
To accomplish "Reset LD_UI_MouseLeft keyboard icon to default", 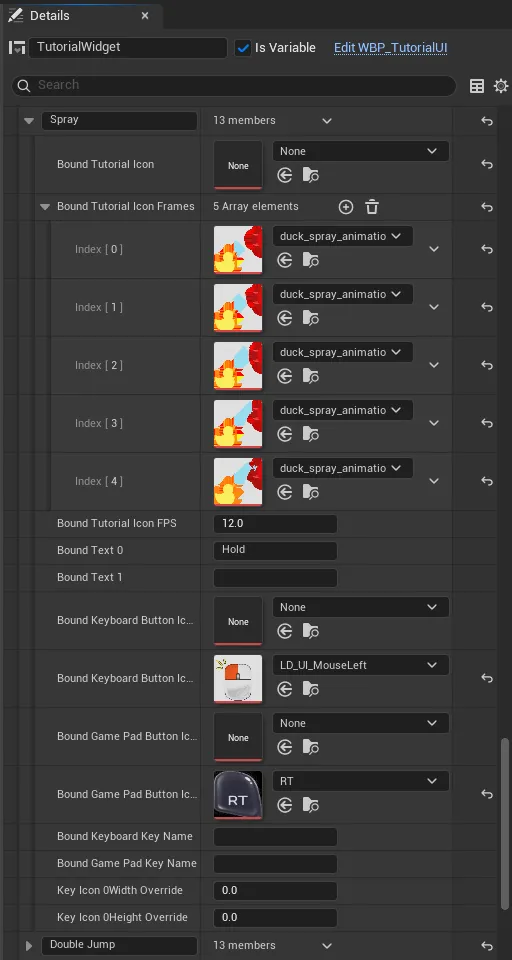I will (x=487, y=678).
